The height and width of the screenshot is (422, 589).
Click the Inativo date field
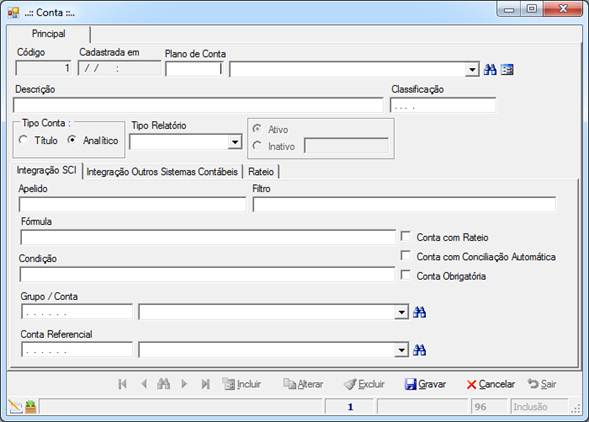[346, 146]
